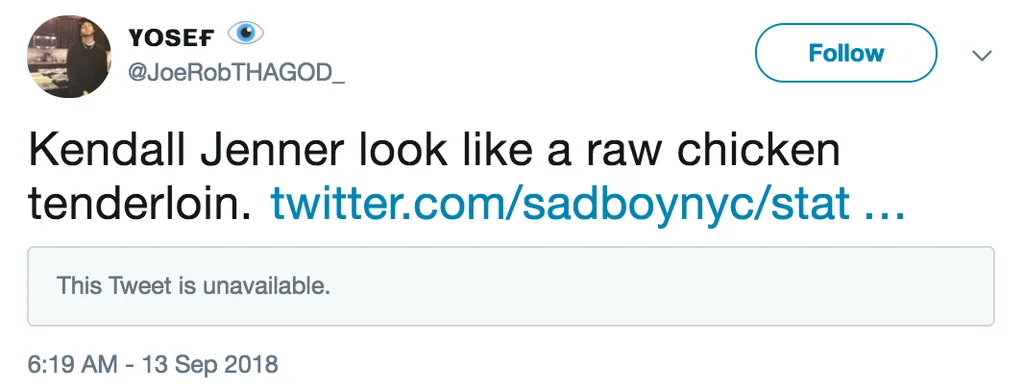
Task: Click the "13 Sep 2018" date
Action: click(208, 364)
